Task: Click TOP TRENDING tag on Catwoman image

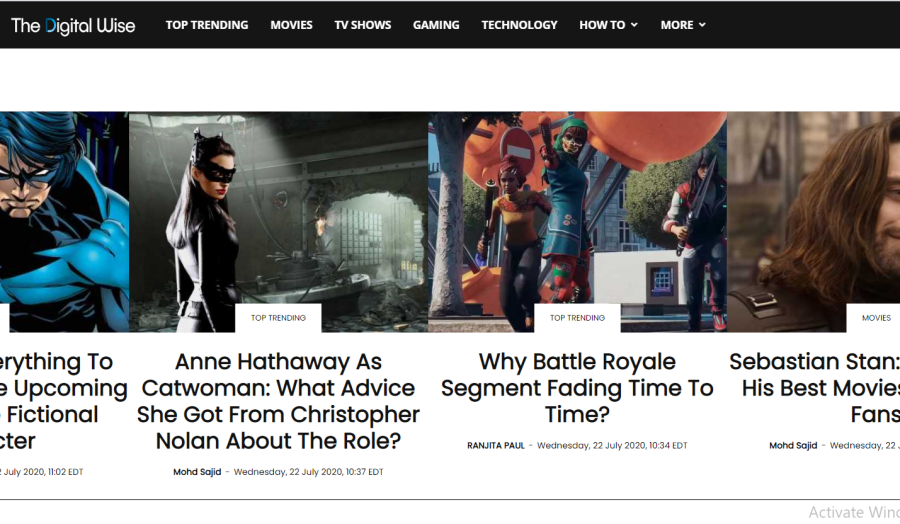Action: pos(278,318)
